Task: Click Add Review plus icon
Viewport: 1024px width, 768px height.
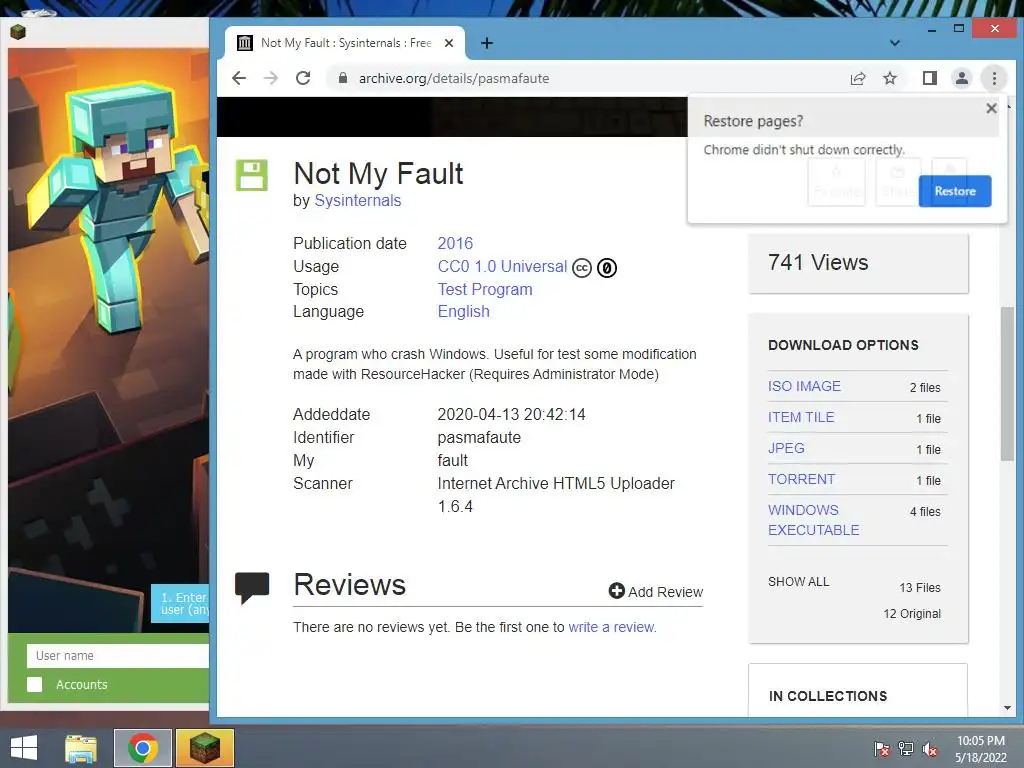Action: (x=616, y=591)
